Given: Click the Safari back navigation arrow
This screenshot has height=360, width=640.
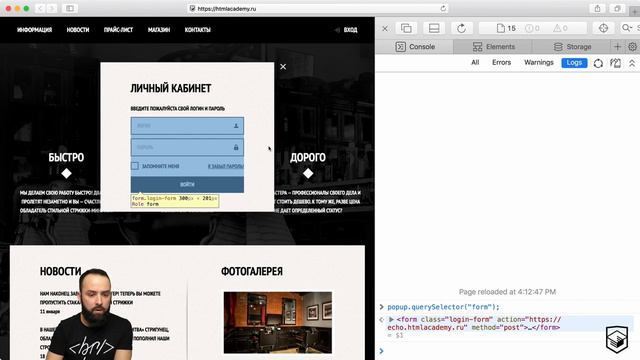Looking at the screenshot, I should (40, 8).
